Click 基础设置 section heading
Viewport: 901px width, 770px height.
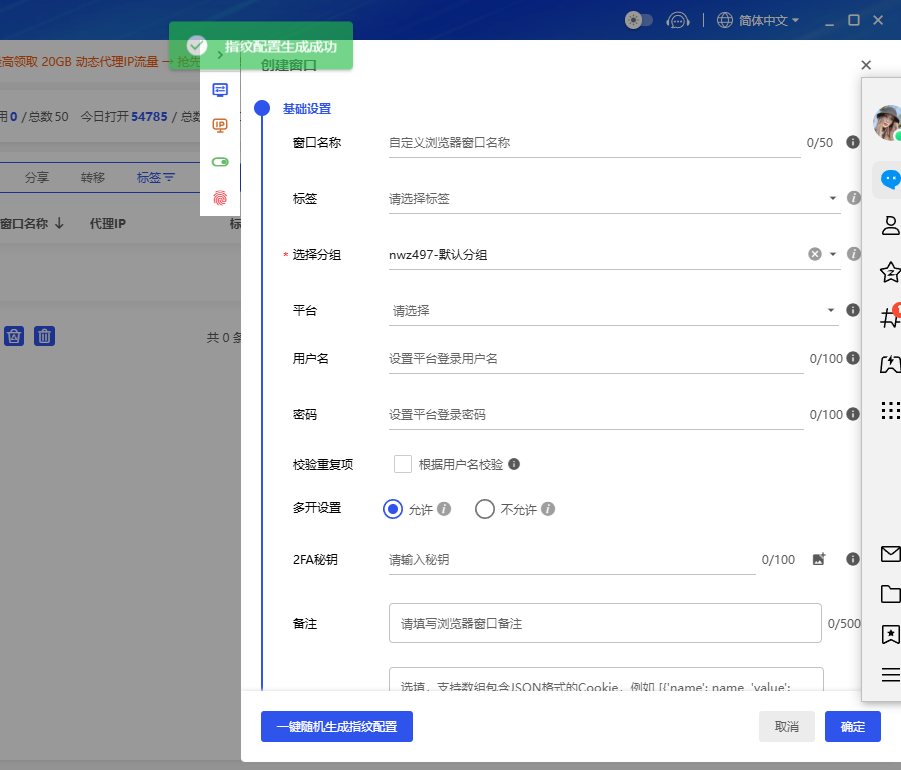(x=307, y=109)
